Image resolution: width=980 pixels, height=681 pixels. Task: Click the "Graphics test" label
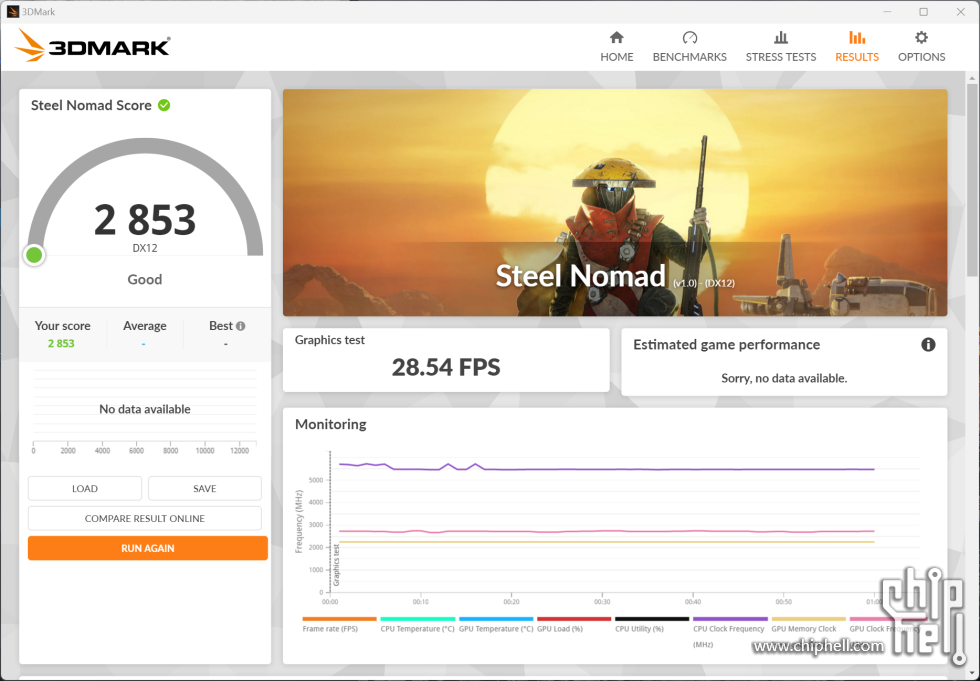pyautogui.click(x=330, y=340)
